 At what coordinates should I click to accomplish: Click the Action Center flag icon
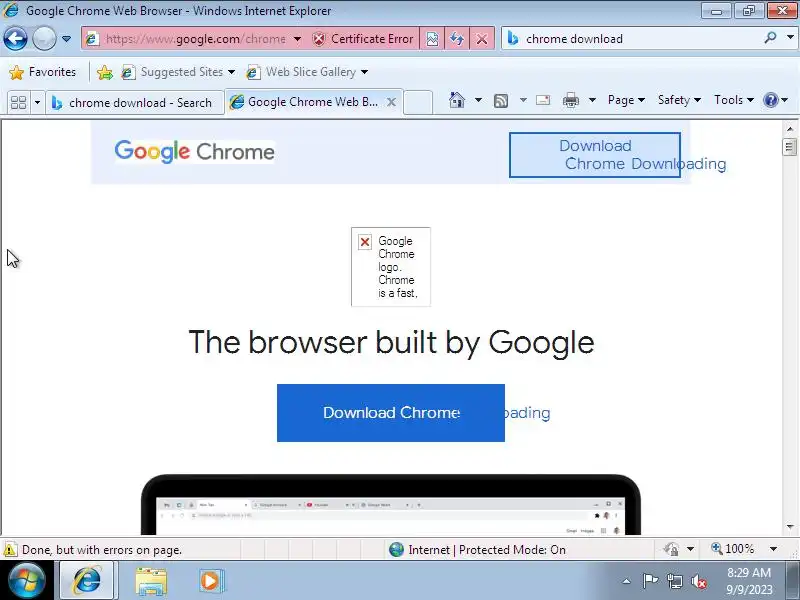[x=649, y=581]
